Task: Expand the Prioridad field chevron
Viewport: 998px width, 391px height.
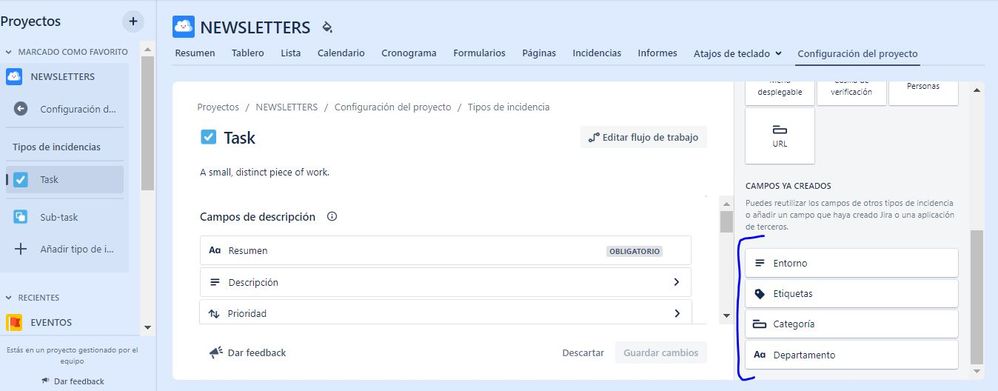Action: tap(677, 313)
